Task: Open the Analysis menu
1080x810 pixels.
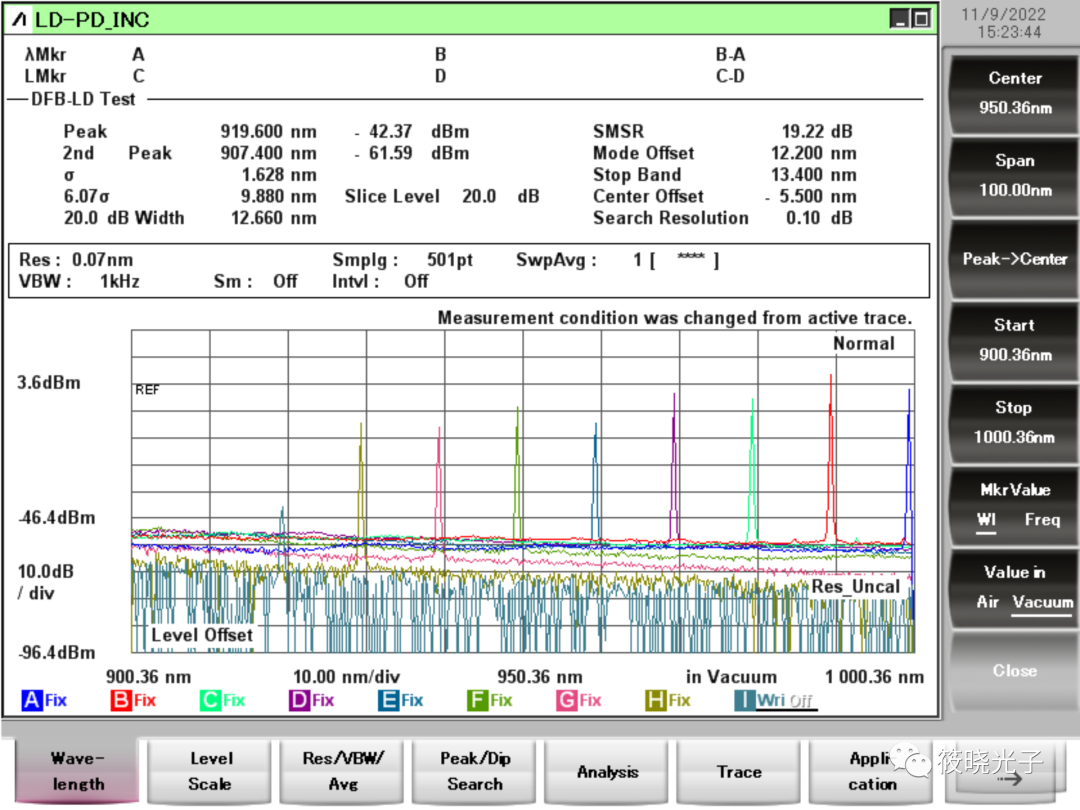Action: click(607, 771)
